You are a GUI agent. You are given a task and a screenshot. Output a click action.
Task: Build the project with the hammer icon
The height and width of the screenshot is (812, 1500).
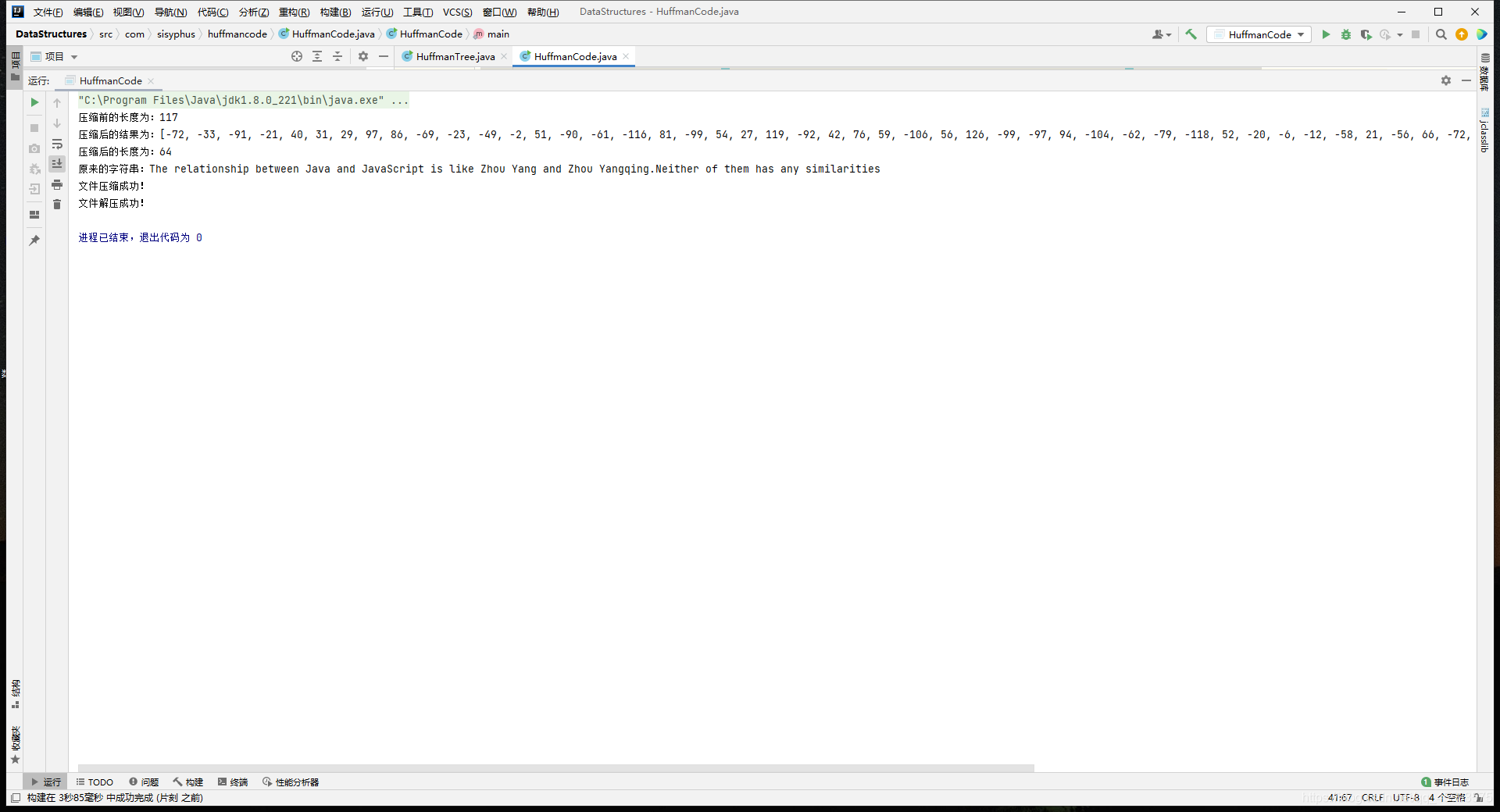1191,34
